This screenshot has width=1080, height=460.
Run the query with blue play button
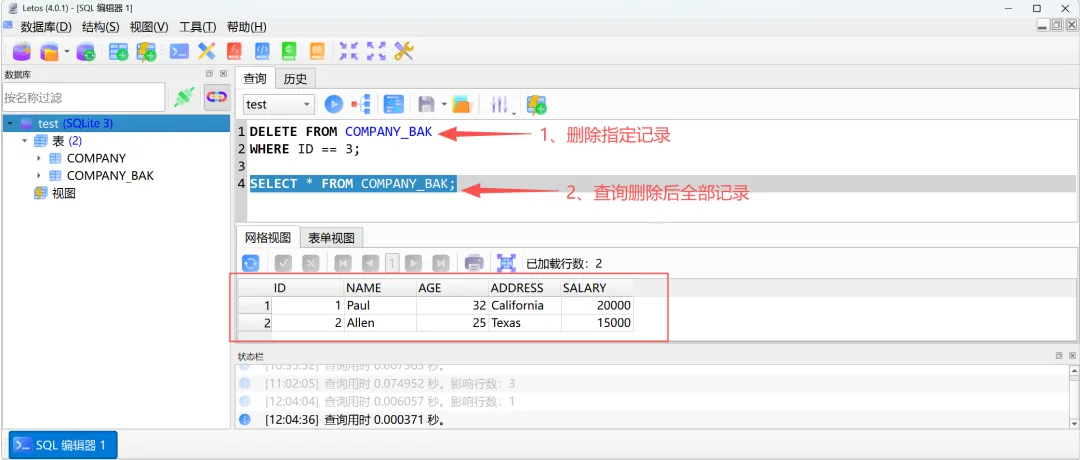333,105
